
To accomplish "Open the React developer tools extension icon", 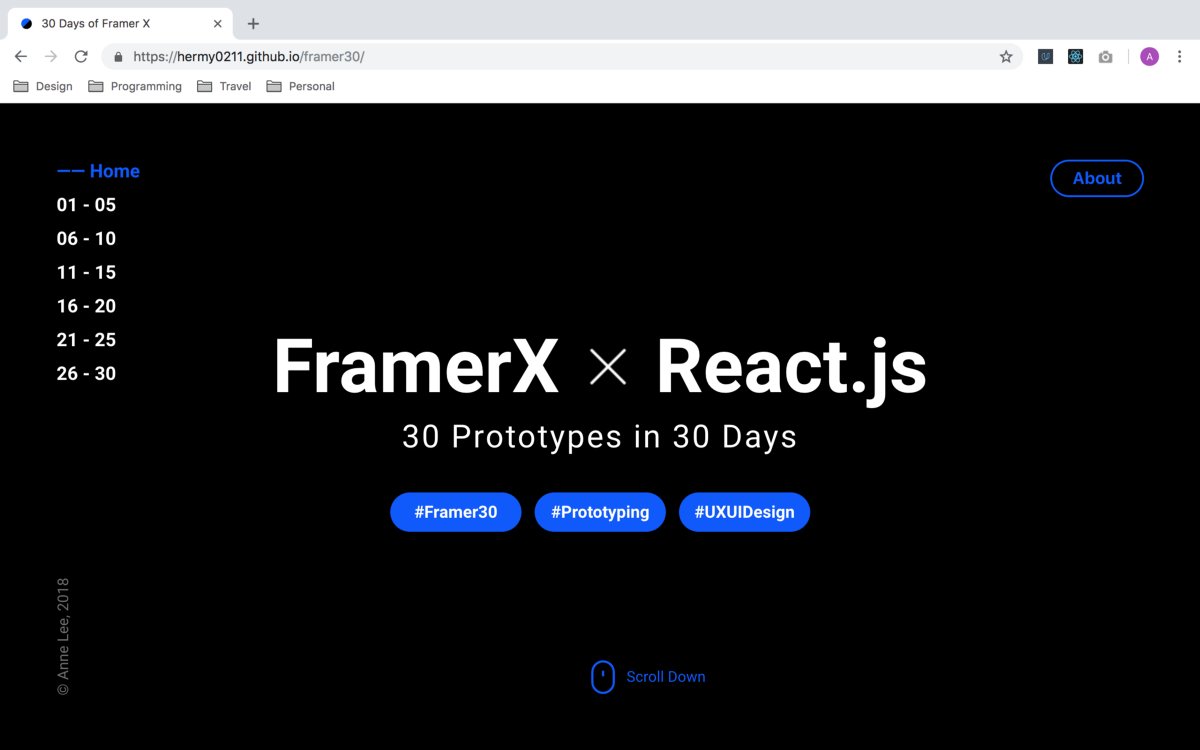I will (1075, 57).
